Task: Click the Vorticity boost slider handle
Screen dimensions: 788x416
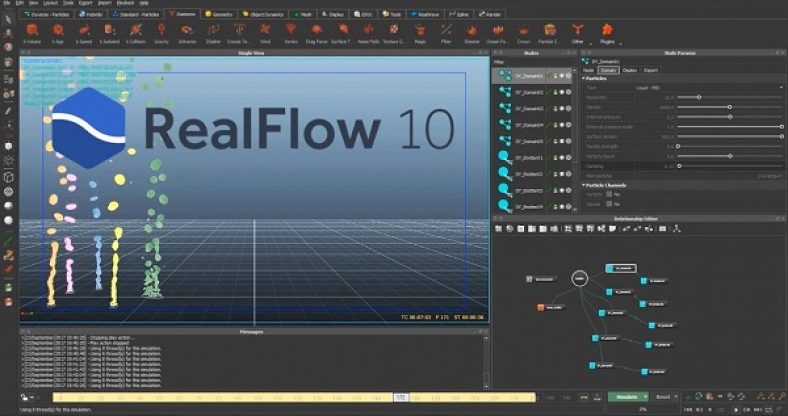Action: click(730, 156)
